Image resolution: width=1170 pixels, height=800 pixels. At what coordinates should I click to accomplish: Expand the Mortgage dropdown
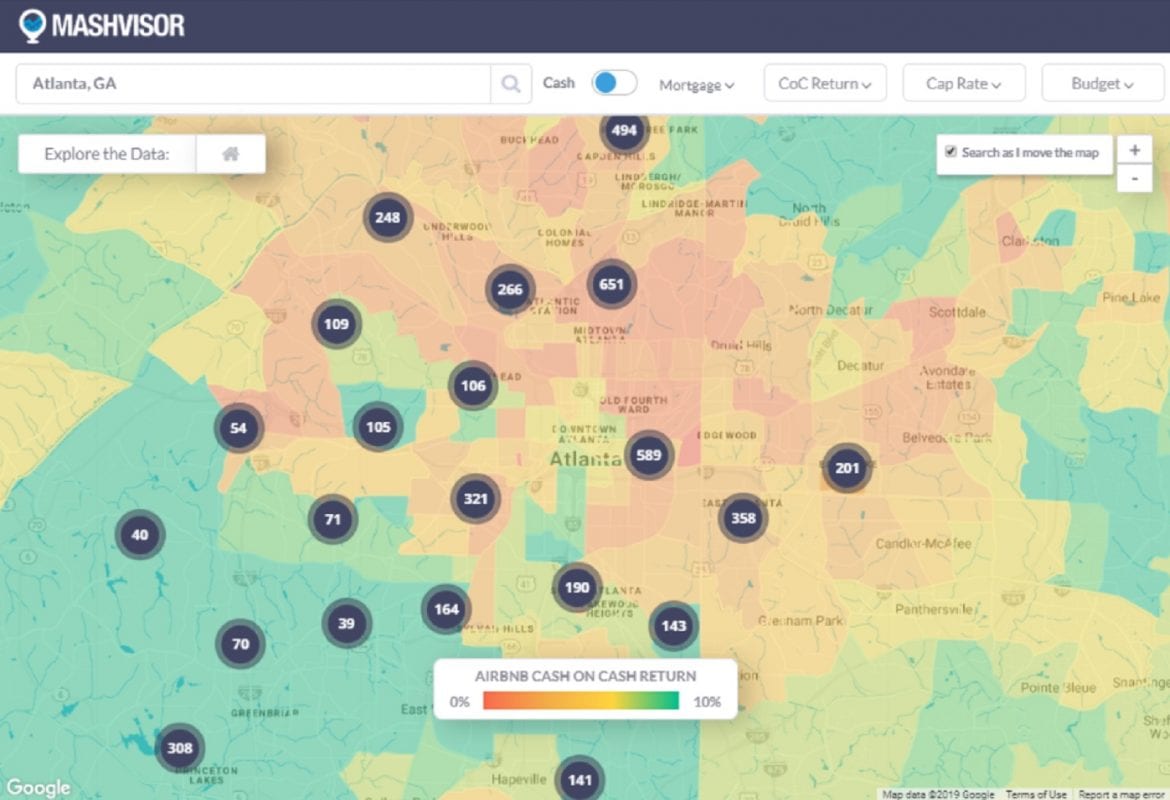point(696,85)
